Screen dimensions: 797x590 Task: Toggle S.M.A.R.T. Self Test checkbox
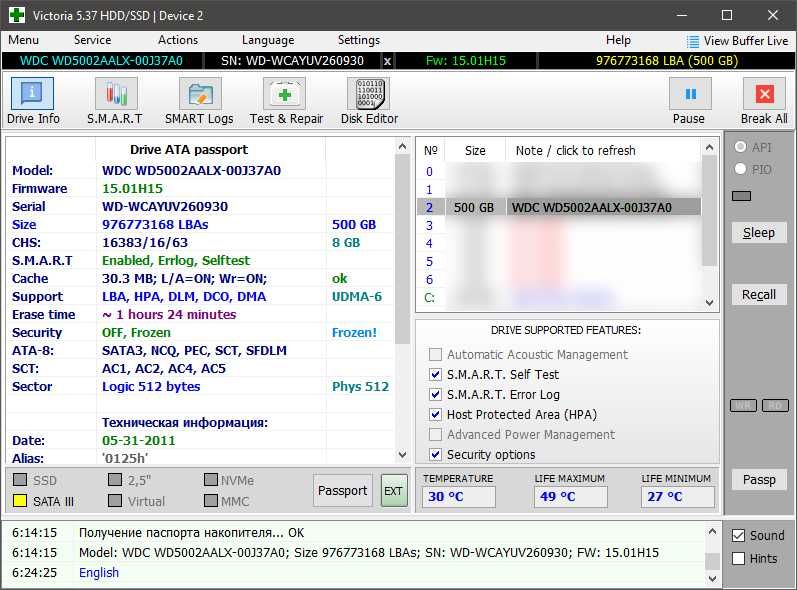pyautogui.click(x=435, y=375)
